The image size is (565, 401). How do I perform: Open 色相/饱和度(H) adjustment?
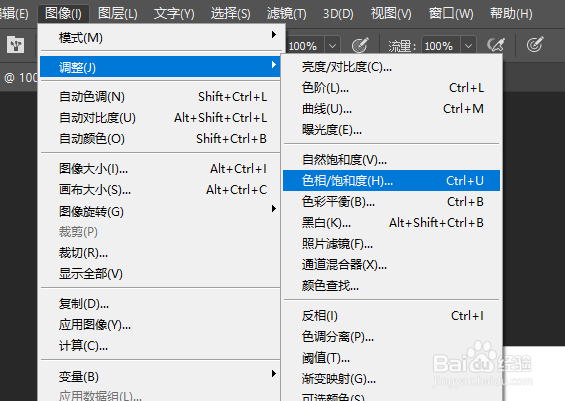click(x=391, y=181)
